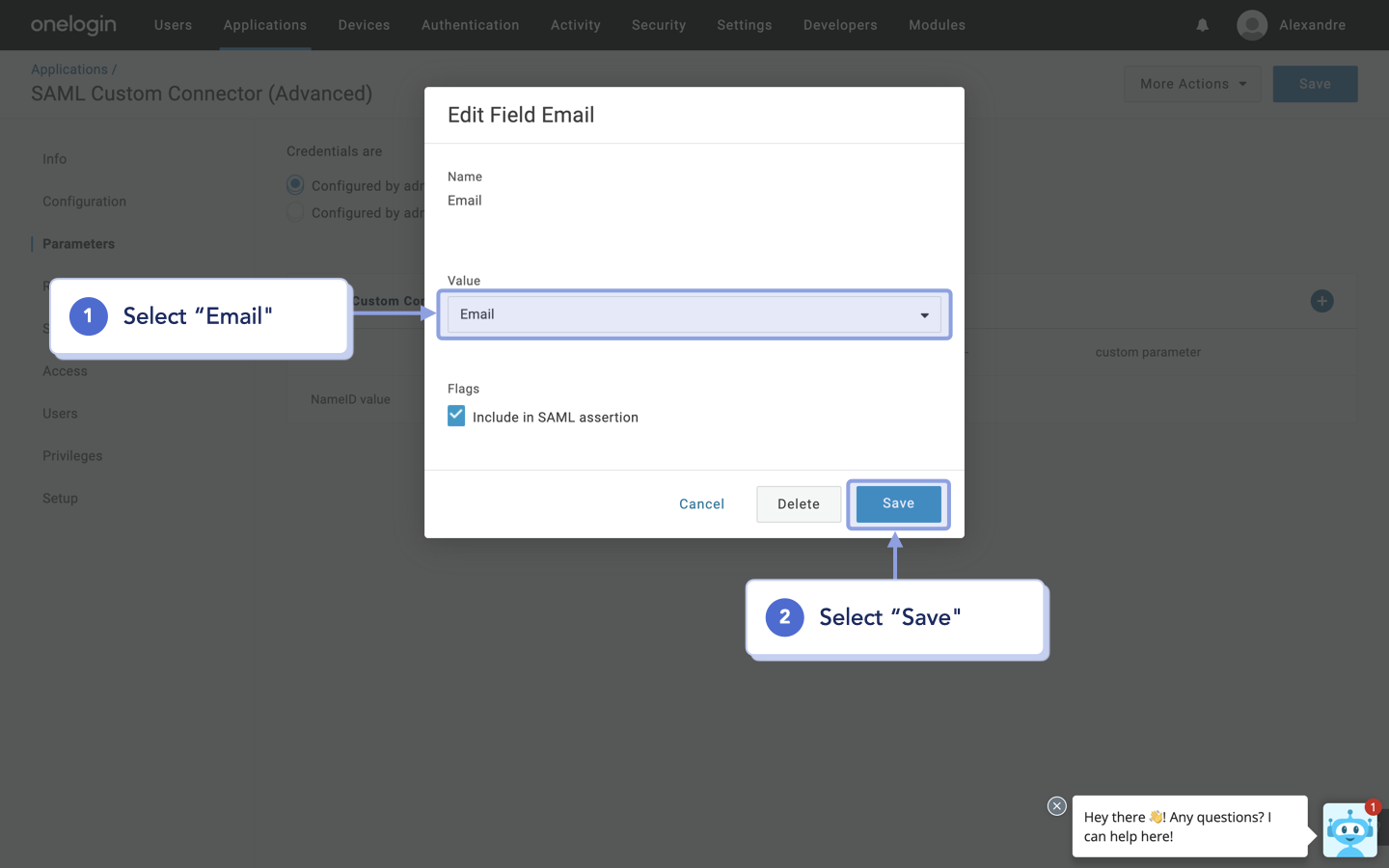The height and width of the screenshot is (868, 1389).
Task: Expand the More Actions dropdown
Action: 1192,84
